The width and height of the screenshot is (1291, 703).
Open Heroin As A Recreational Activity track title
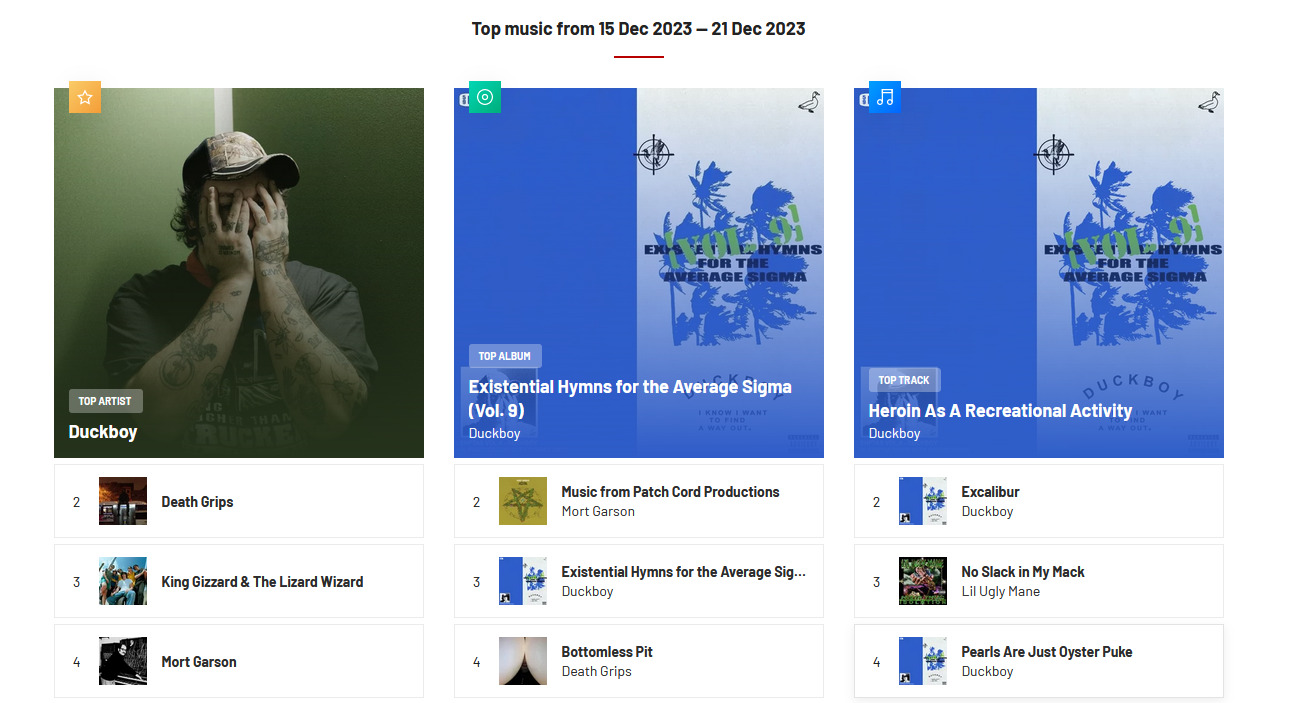[x=1000, y=411]
